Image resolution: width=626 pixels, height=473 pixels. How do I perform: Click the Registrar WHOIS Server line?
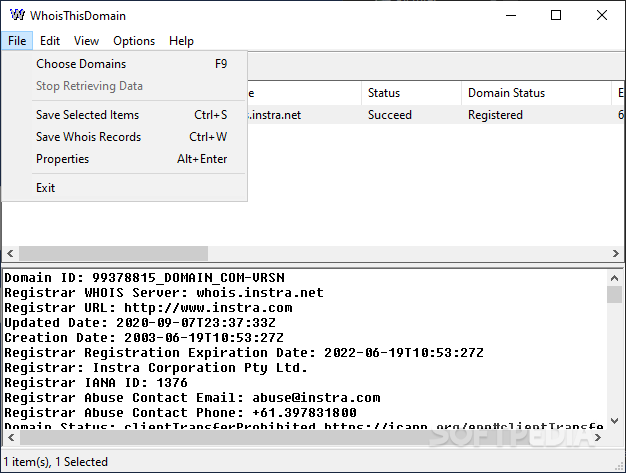point(164,293)
